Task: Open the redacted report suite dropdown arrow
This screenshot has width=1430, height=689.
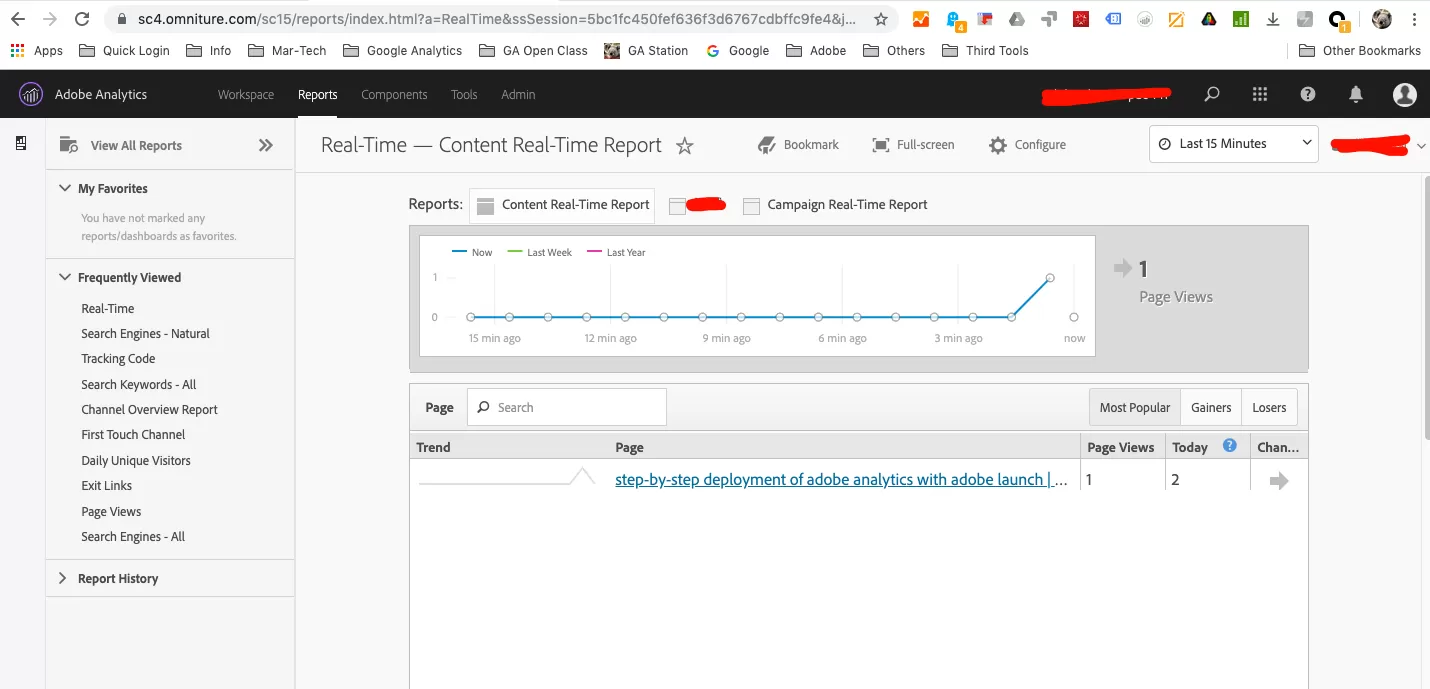Action: click(1421, 146)
